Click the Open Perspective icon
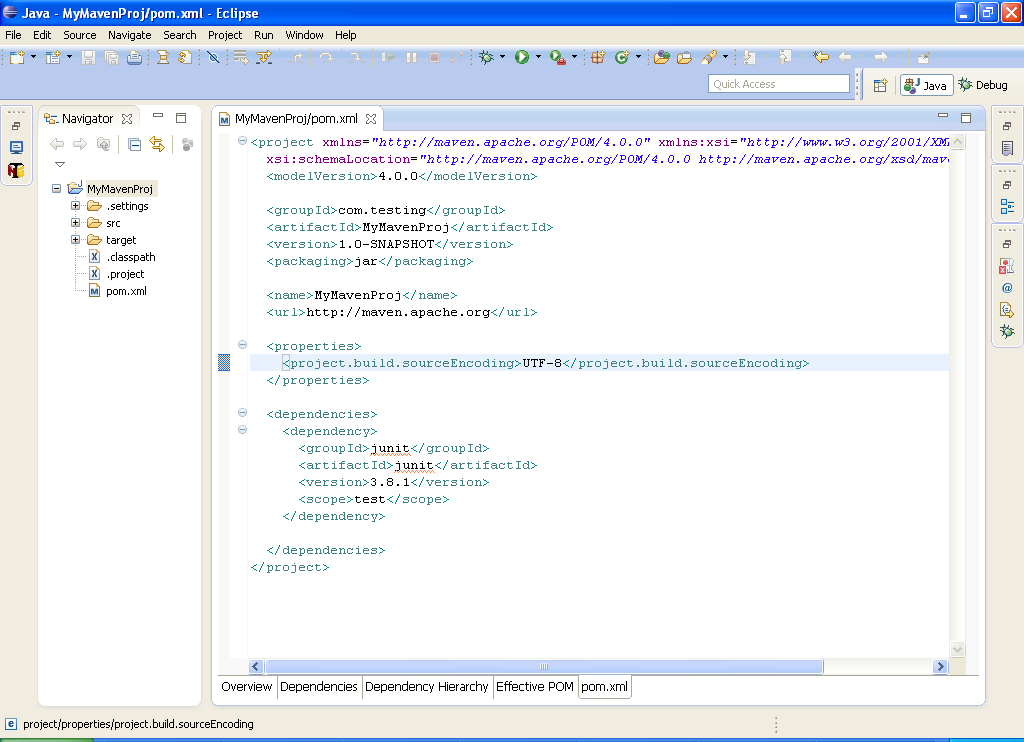Viewport: 1024px width, 742px height. click(x=880, y=86)
